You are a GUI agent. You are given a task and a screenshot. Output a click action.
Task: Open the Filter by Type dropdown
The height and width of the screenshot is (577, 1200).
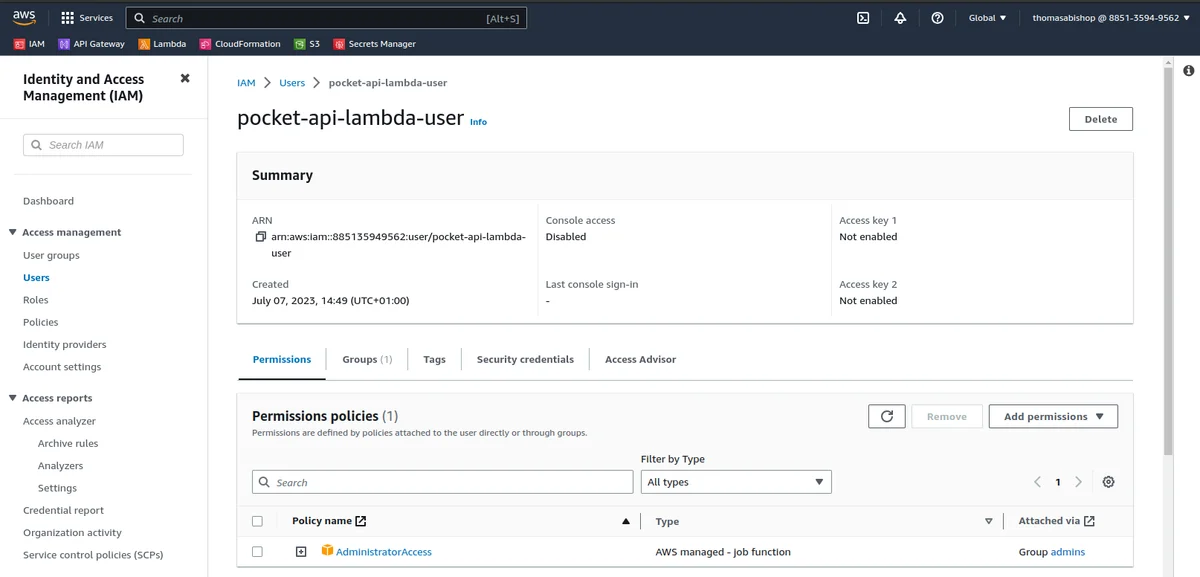tap(735, 482)
